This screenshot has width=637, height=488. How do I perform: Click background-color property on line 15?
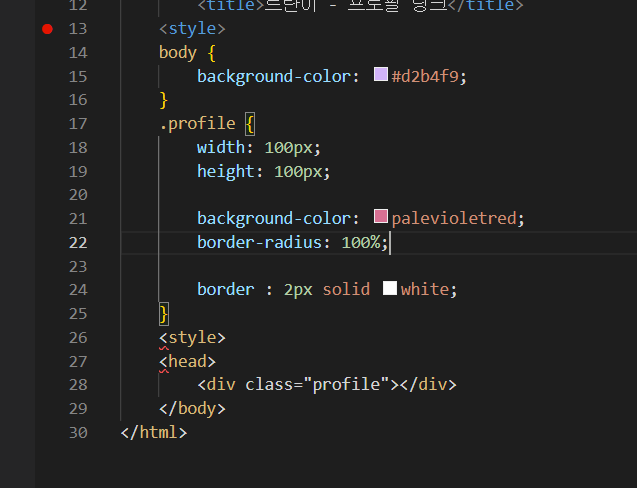tap(274, 77)
